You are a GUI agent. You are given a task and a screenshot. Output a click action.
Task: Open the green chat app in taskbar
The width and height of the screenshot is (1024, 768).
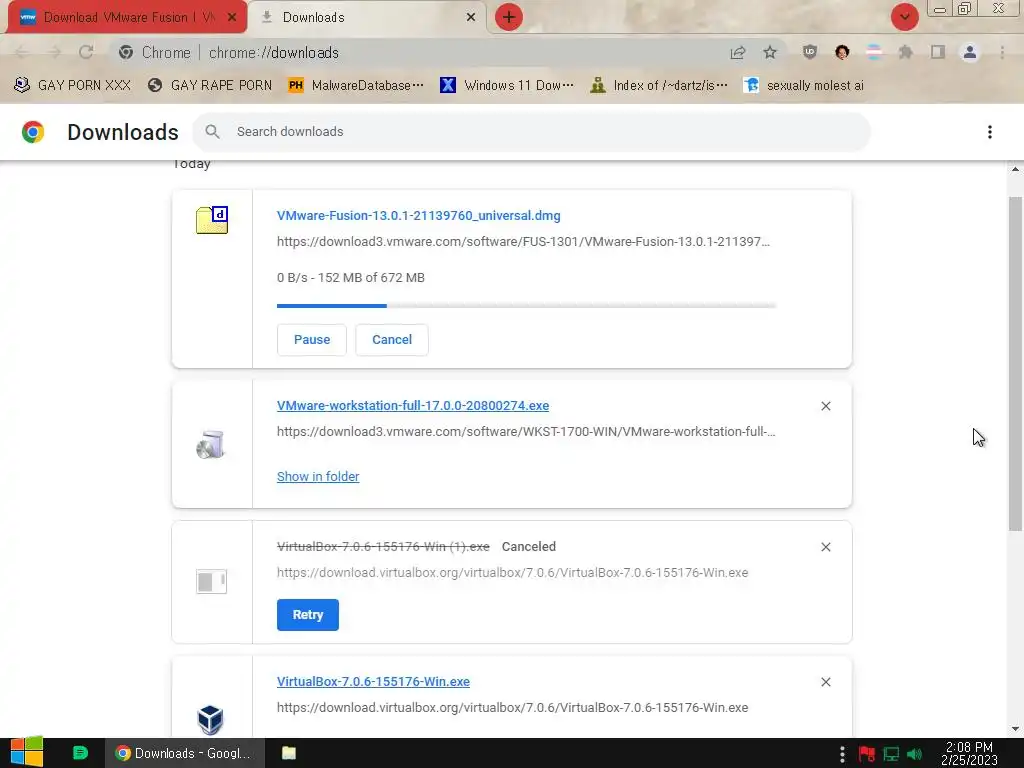tap(80, 753)
